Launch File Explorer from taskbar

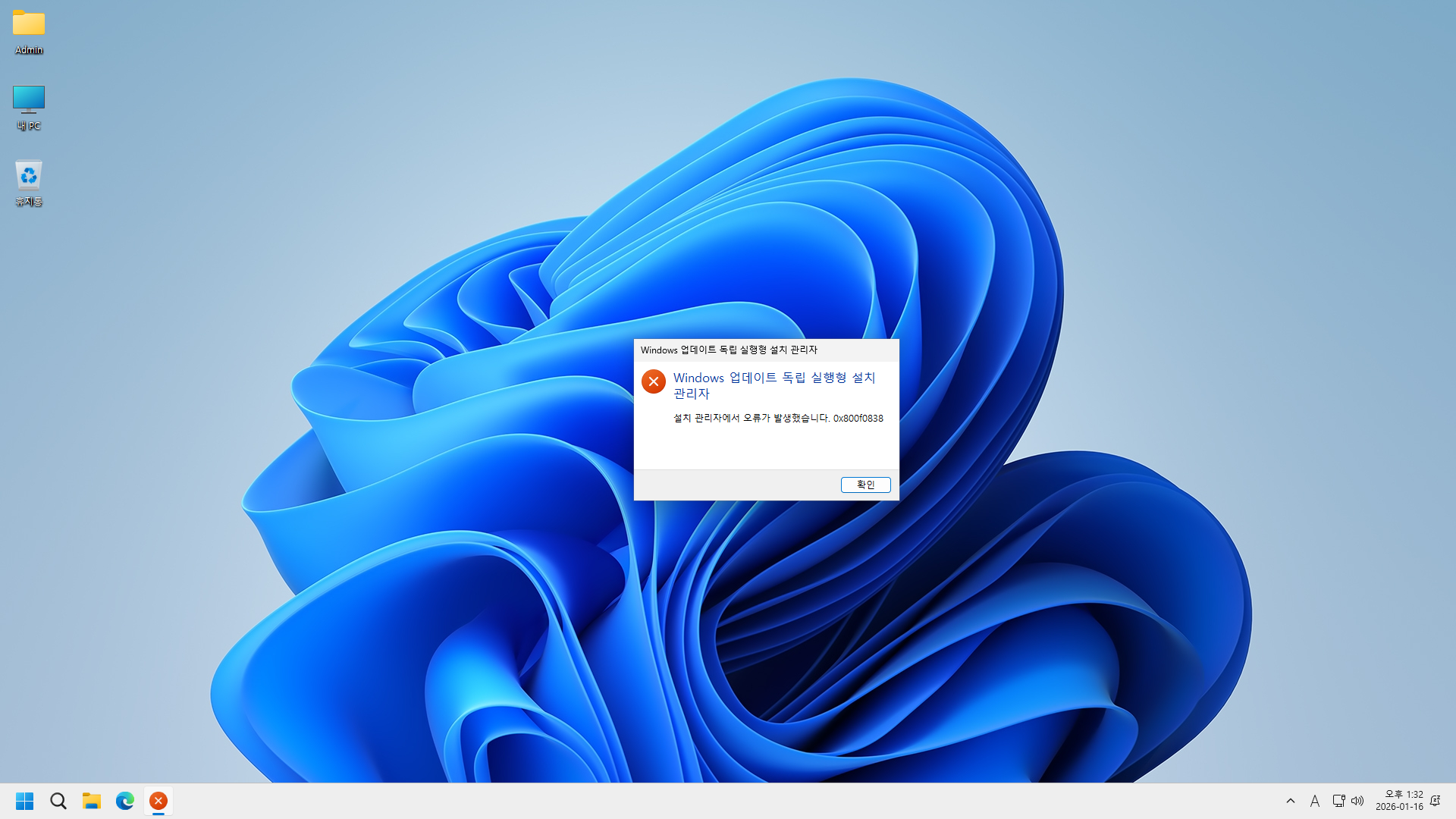(92, 801)
